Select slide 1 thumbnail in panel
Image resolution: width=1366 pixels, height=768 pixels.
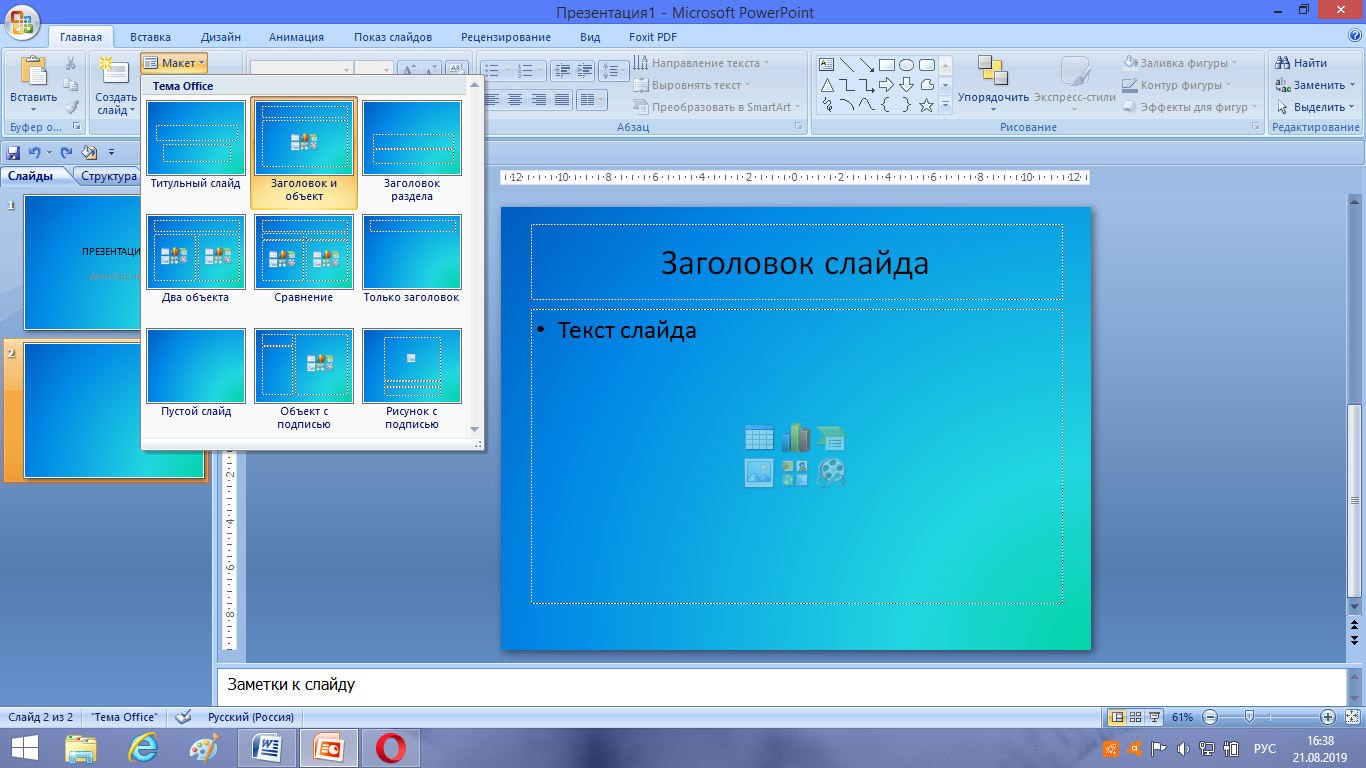tap(82, 262)
